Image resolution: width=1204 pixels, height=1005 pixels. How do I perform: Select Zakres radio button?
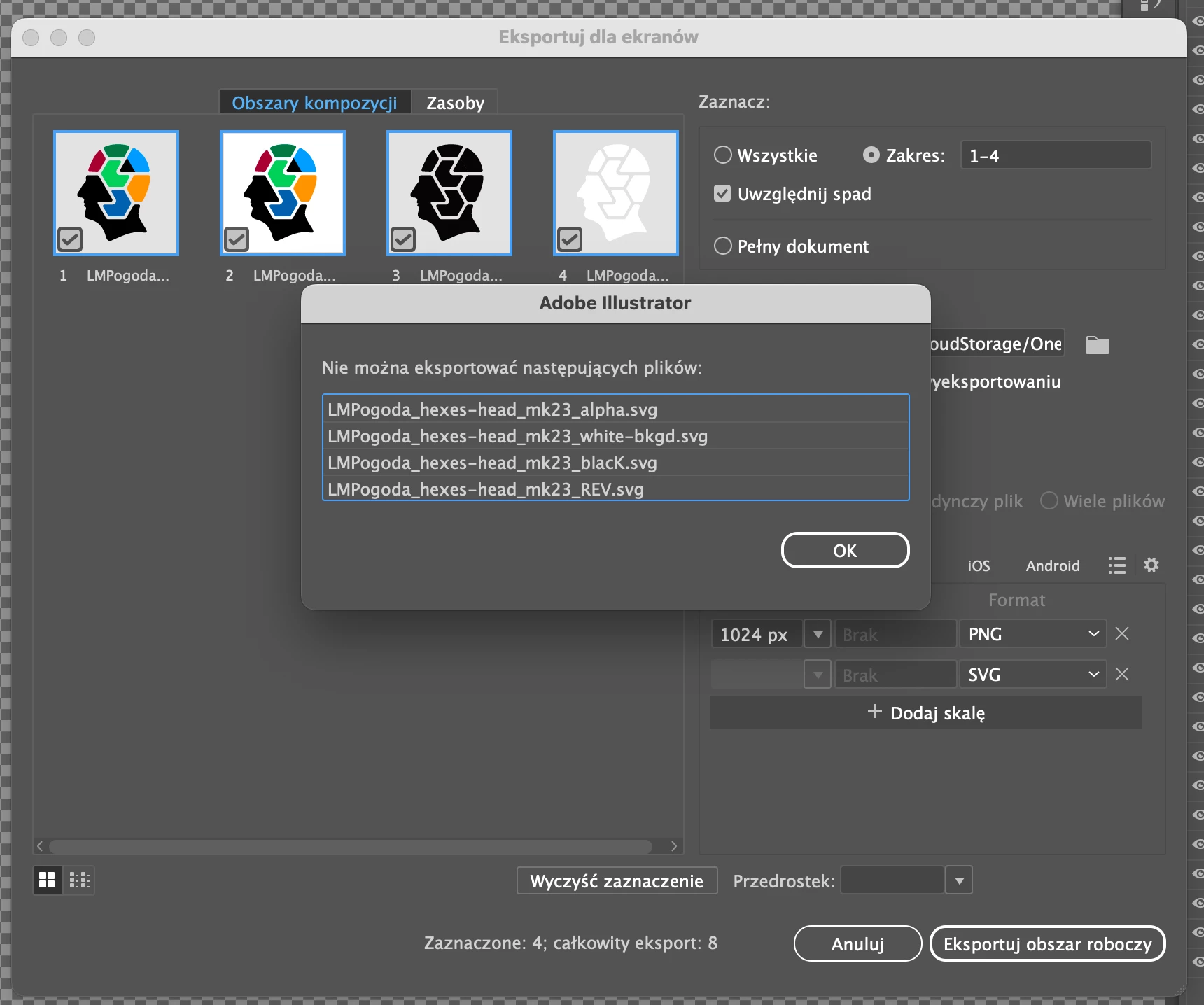tap(871, 155)
